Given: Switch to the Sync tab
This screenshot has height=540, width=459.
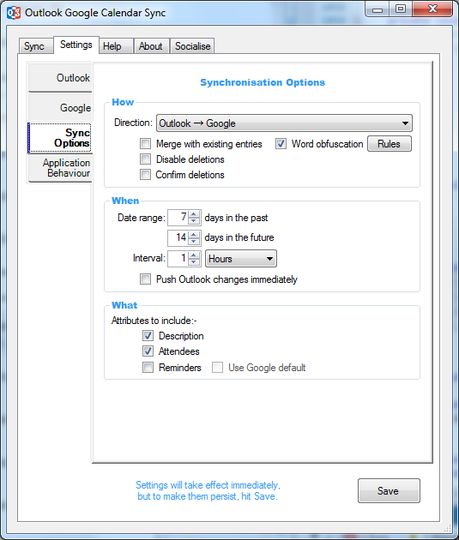Looking at the screenshot, I should pos(34,46).
